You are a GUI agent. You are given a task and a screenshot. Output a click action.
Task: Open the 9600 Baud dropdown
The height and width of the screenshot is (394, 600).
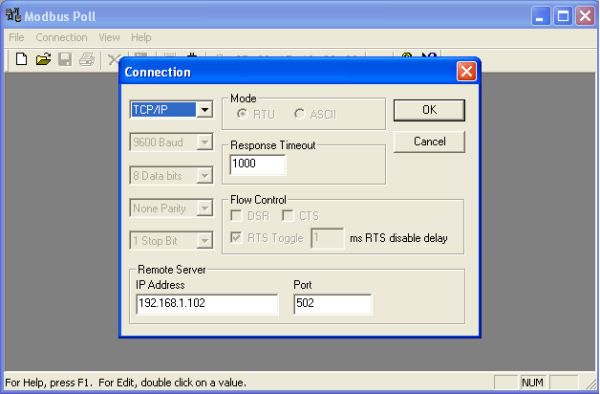pos(205,143)
